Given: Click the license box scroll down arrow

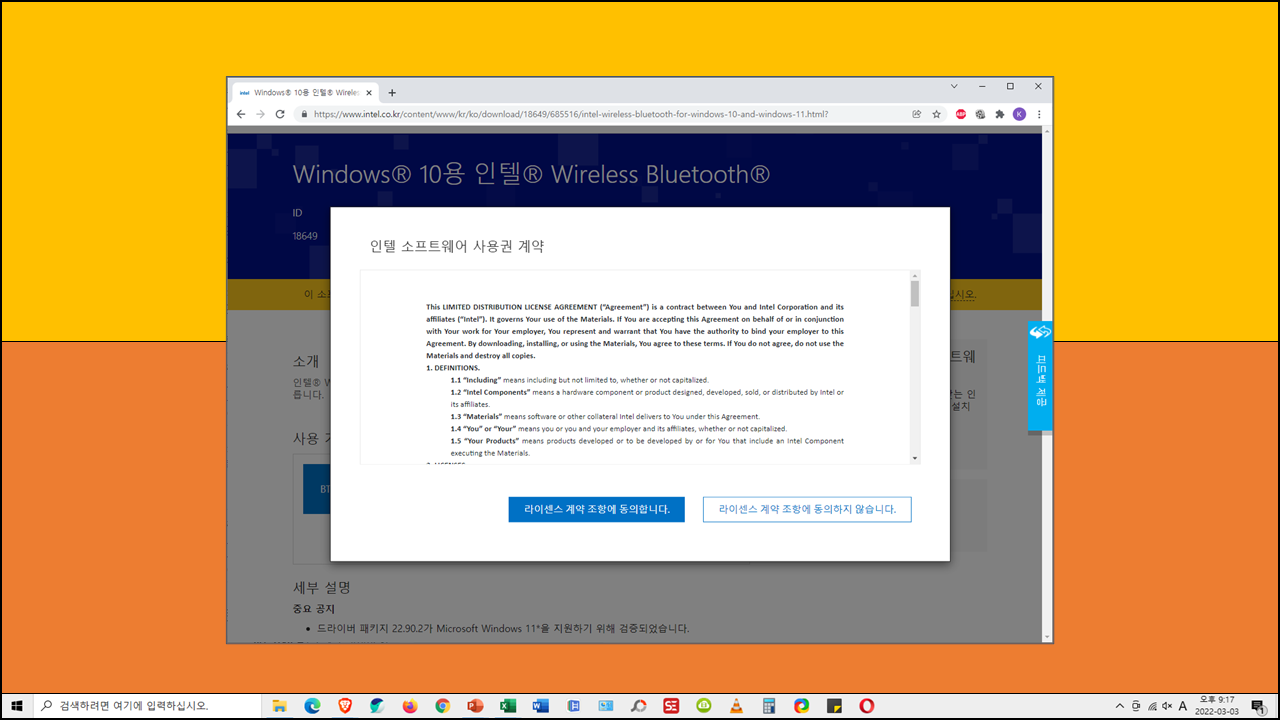Looking at the screenshot, I should (x=914, y=457).
